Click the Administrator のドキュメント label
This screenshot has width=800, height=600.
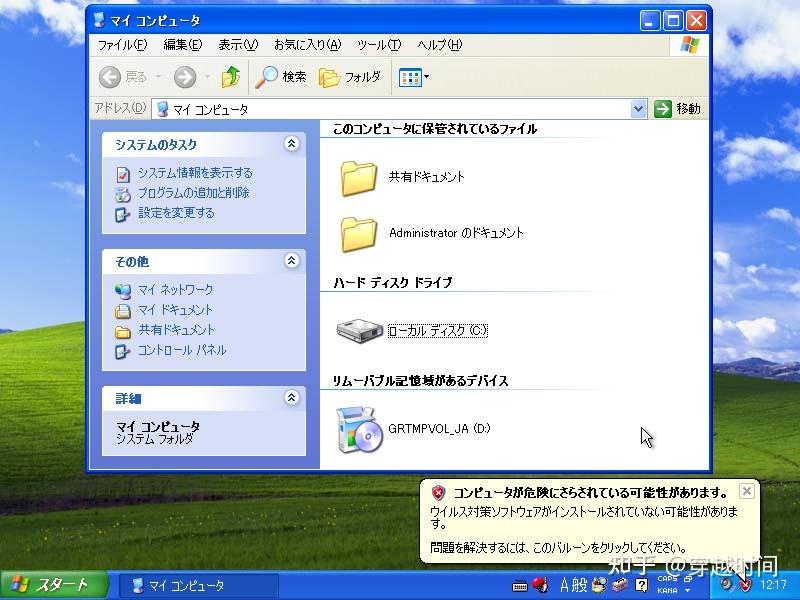point(456,233)
